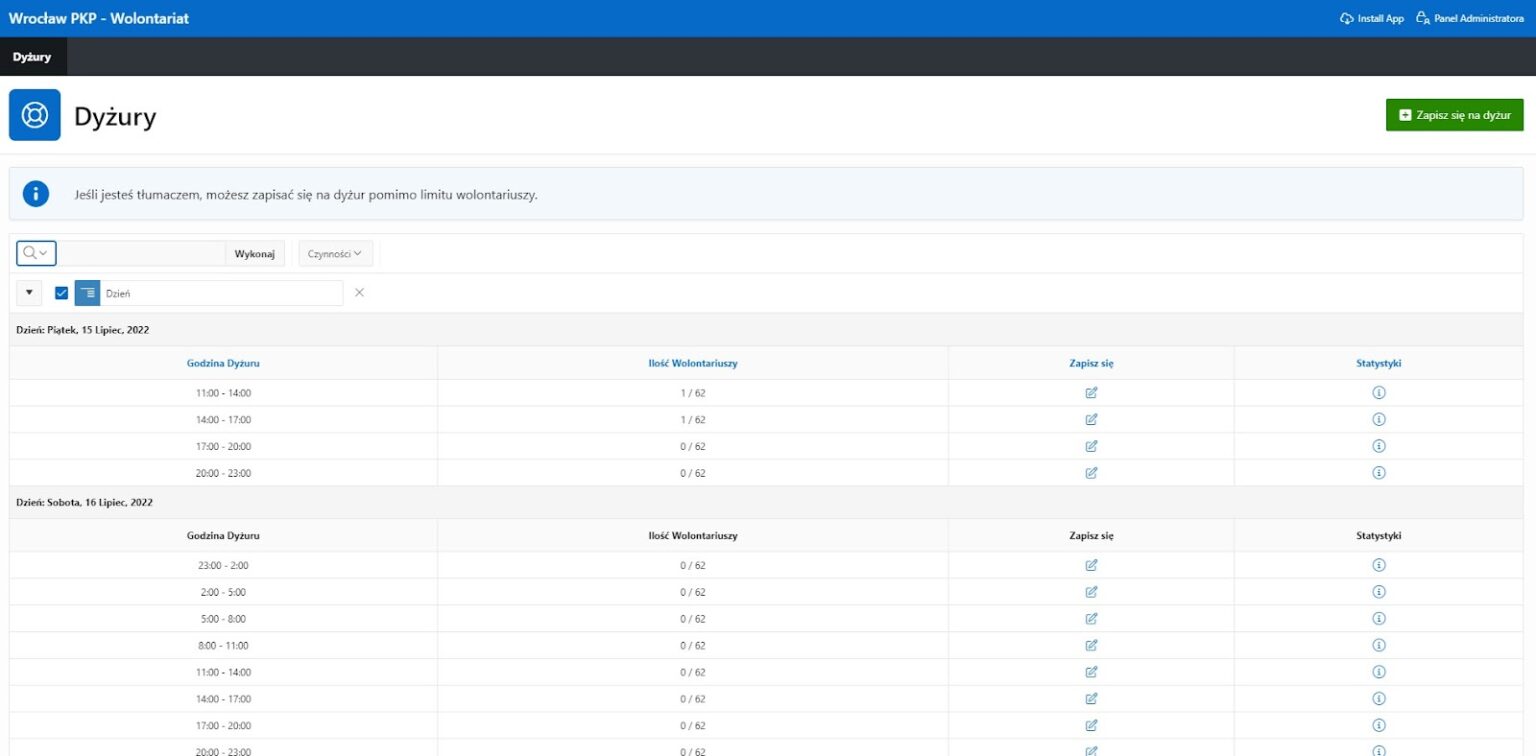1536x756 pixels.
Task: Open info icon for Saturday 8:00 - 11:00 shift
Action: [x=1378, y=644]
